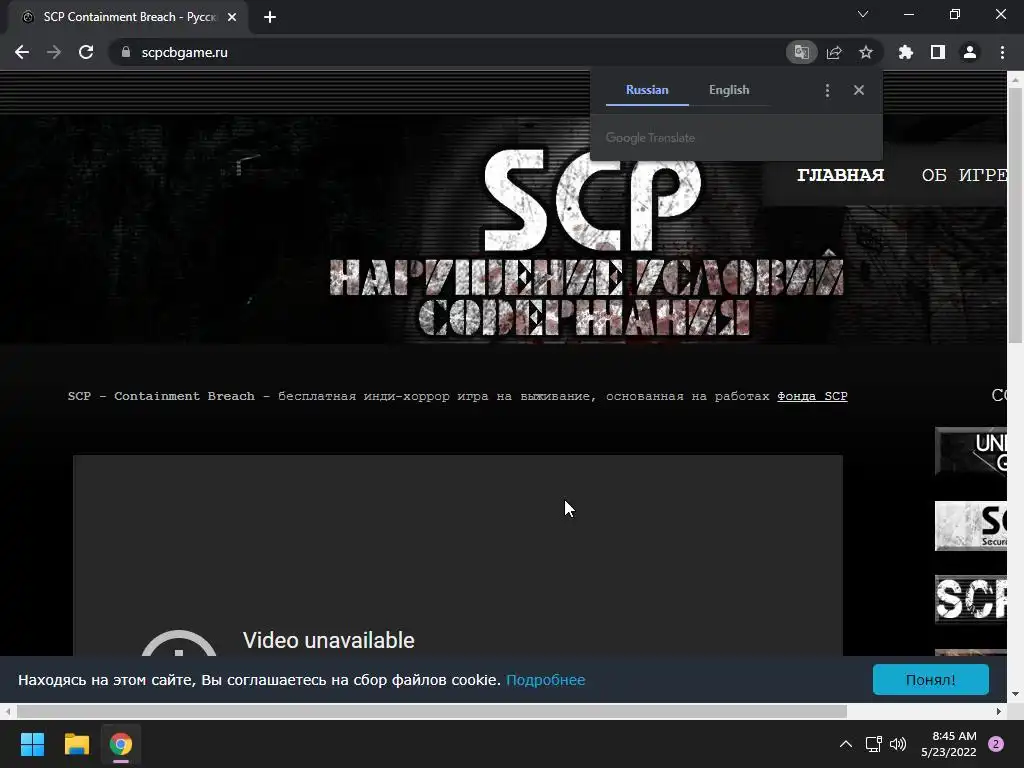Open the notifications badge
Screen dimensions: 1024x768
tap(996, 744)
